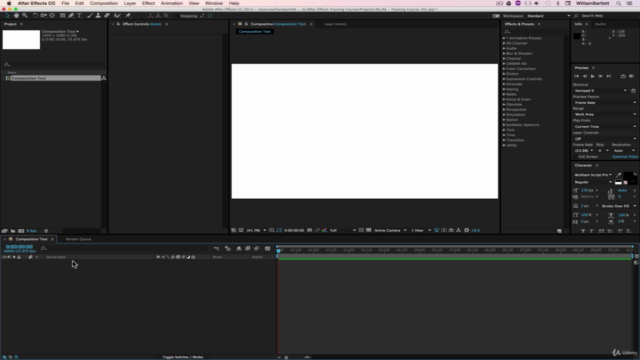The image size is (640, 360).
Task: Select the Rotation tool
Action: pyautogui.click(x=36, y=16)
